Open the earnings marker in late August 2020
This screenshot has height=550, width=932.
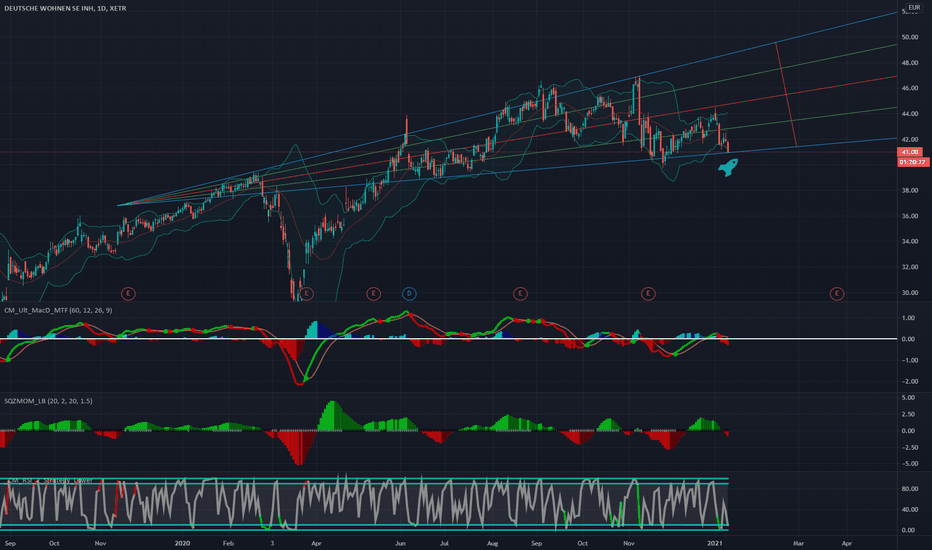click(x=520, y=293)
